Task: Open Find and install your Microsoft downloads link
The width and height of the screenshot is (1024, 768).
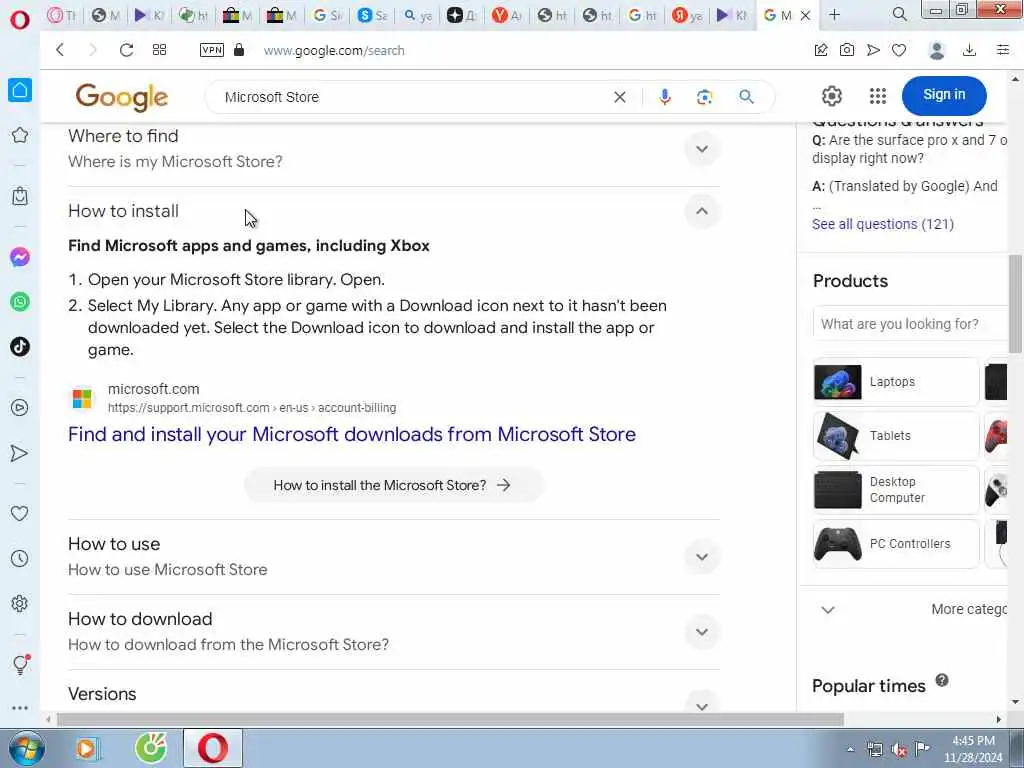Action: point(352,434)
